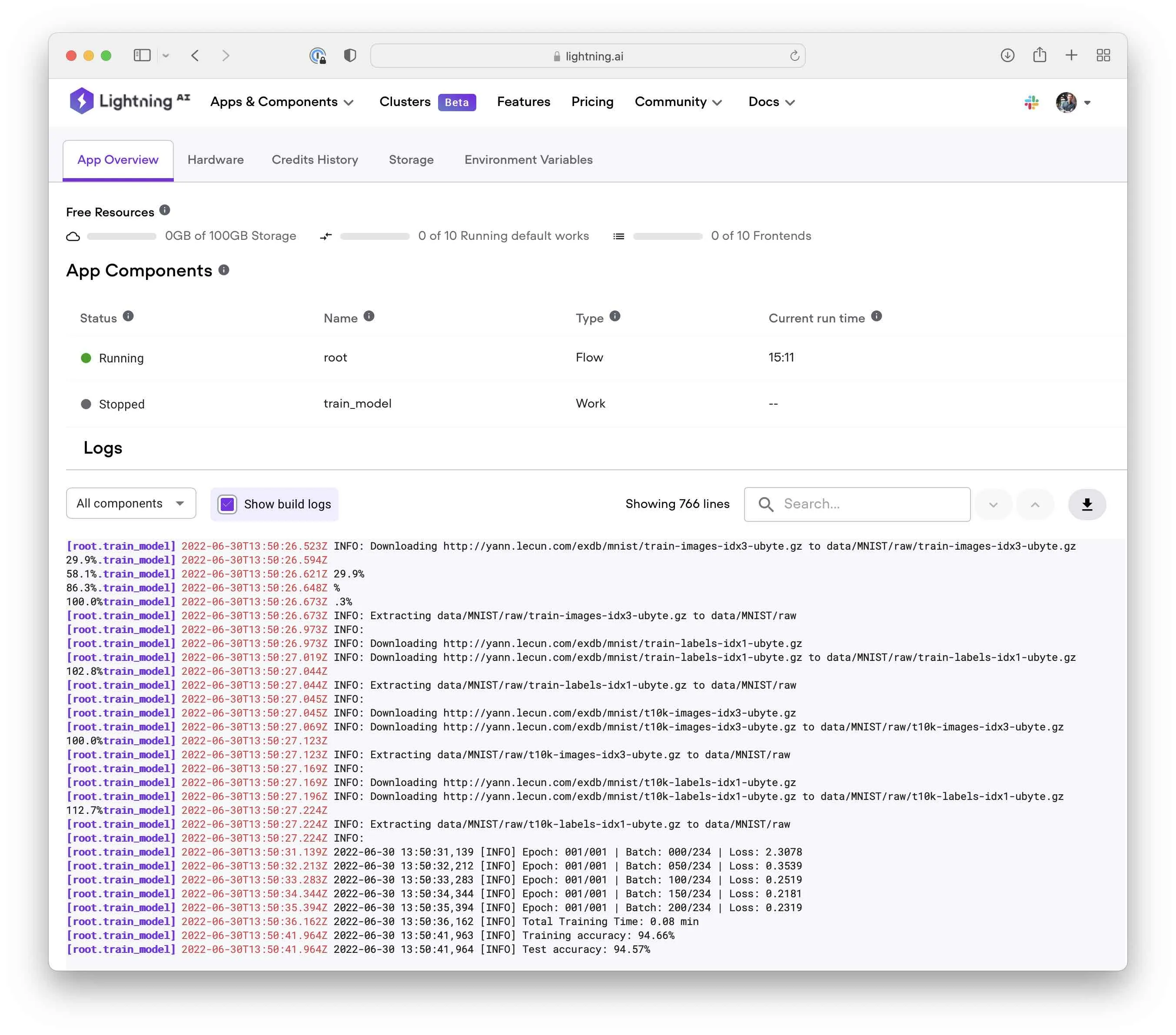The image size is (1176, 1035).
Task: Open the All components dropdown
Action: (x=131, y=504)
